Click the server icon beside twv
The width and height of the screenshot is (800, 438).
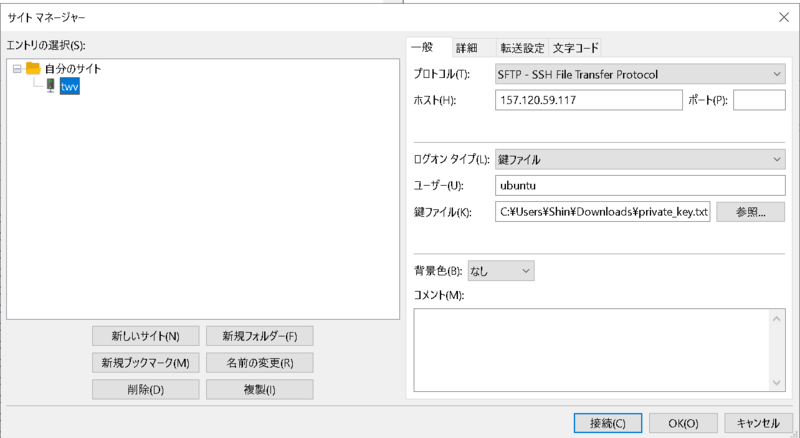tap(51, 85)
